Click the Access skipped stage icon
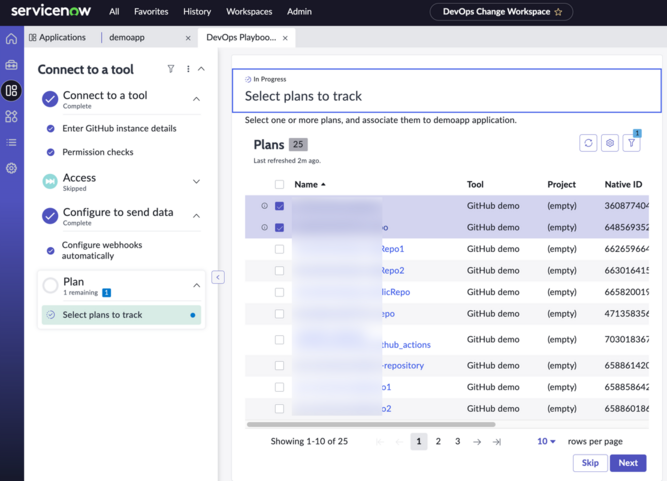This screenshot has height=481, width=667. [x=50, y=182]
